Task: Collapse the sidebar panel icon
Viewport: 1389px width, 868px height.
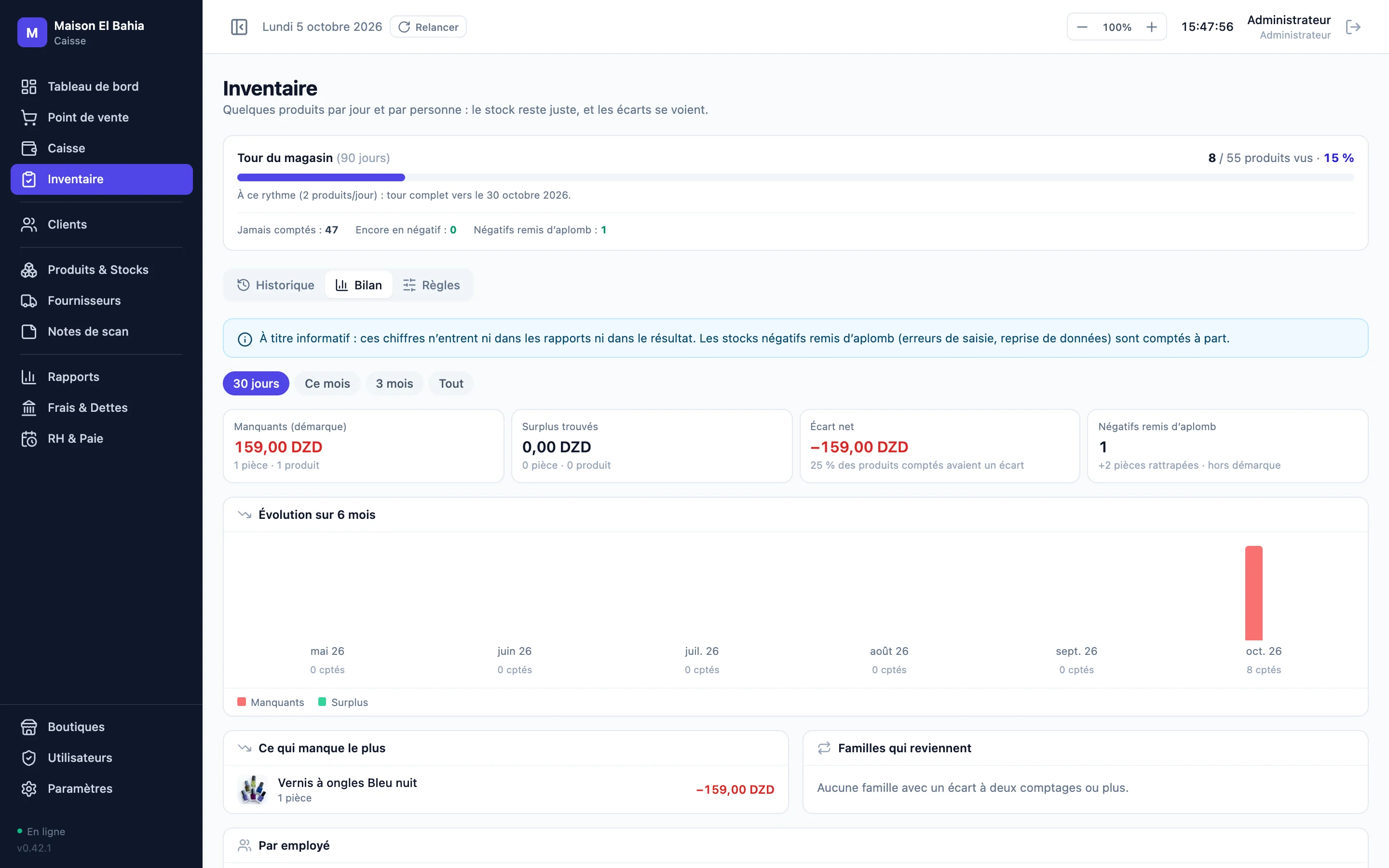Action: pos(239,27)
